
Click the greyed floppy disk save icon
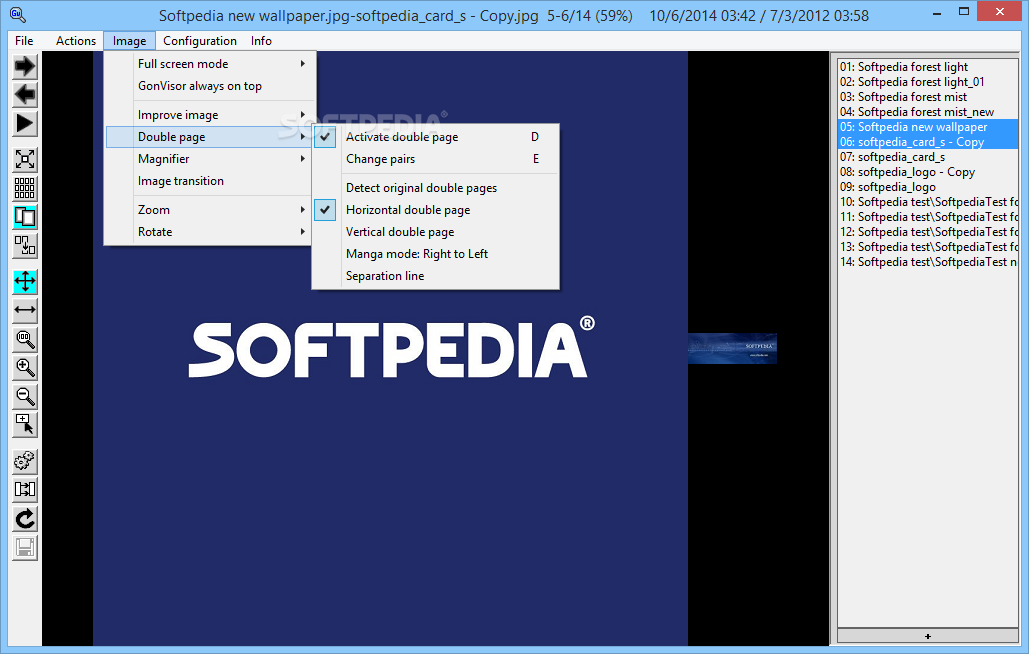(x=25, y=548)
